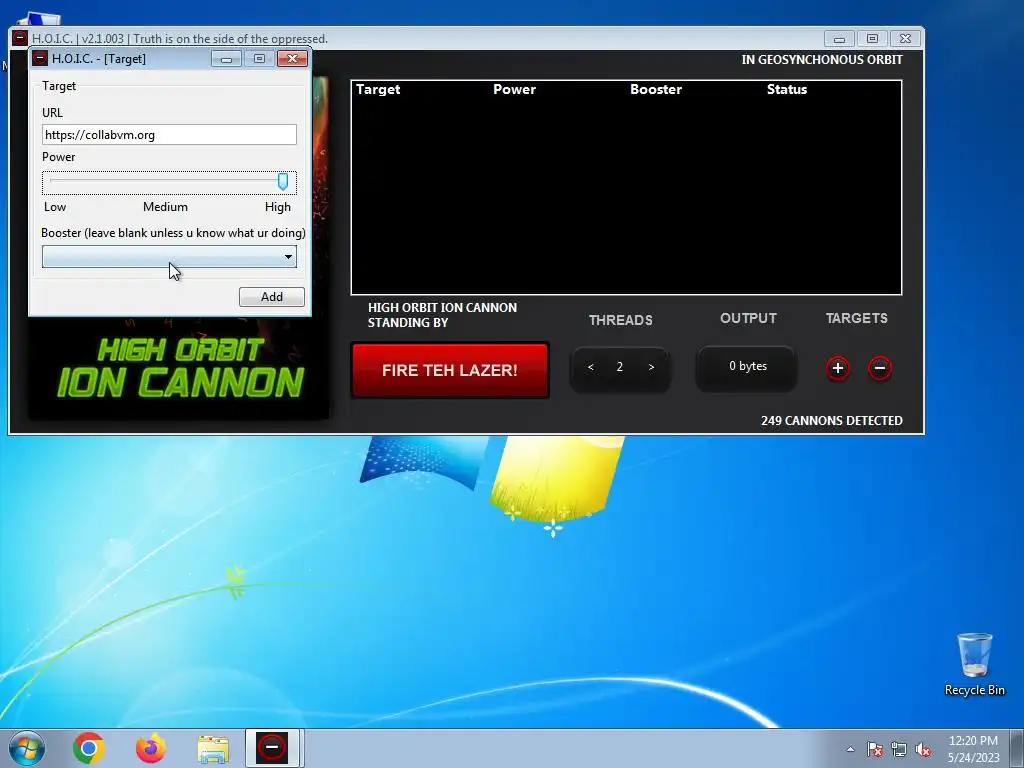This screenshot has width=1024, height=768.
Task: Click the FIRE TEH LAZER! button
Action: pos(450,370)
